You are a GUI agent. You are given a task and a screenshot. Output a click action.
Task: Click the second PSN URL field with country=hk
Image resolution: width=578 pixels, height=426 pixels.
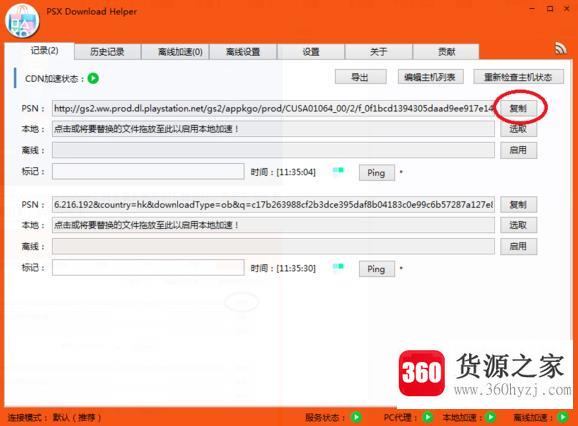pos(273,205)
